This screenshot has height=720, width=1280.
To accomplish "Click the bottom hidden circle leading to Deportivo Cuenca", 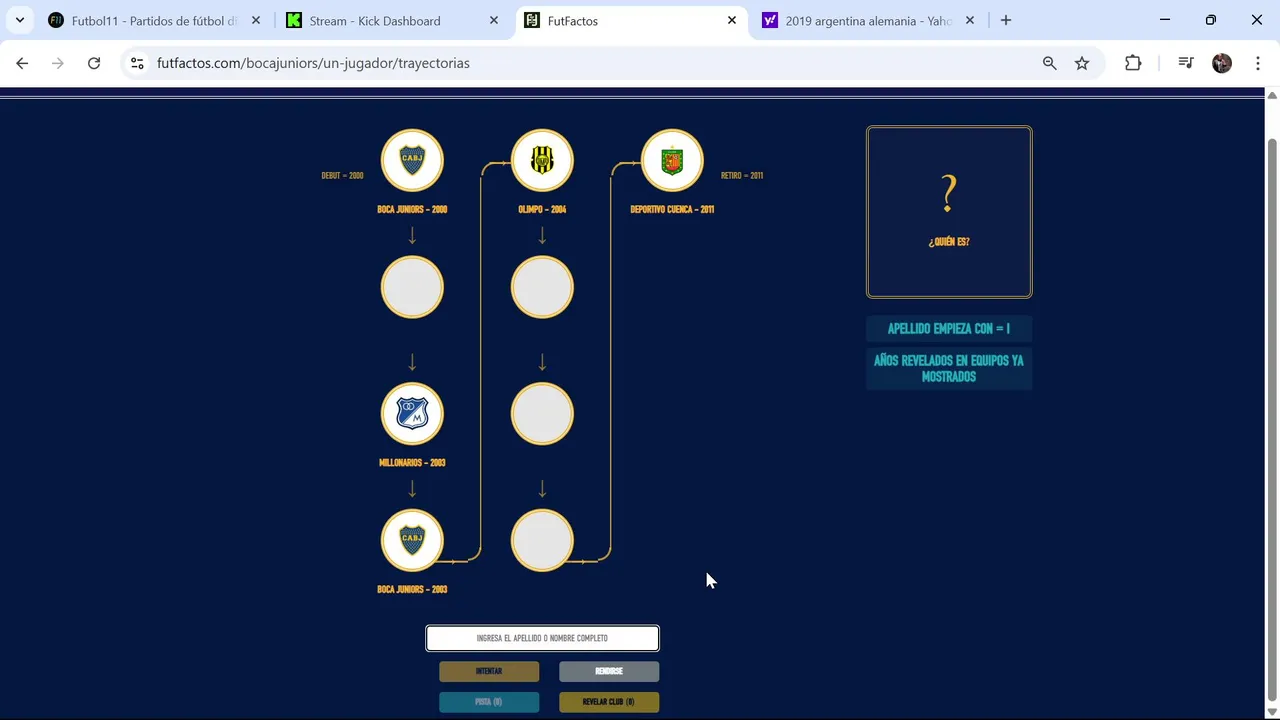I will tap(542, 540).
